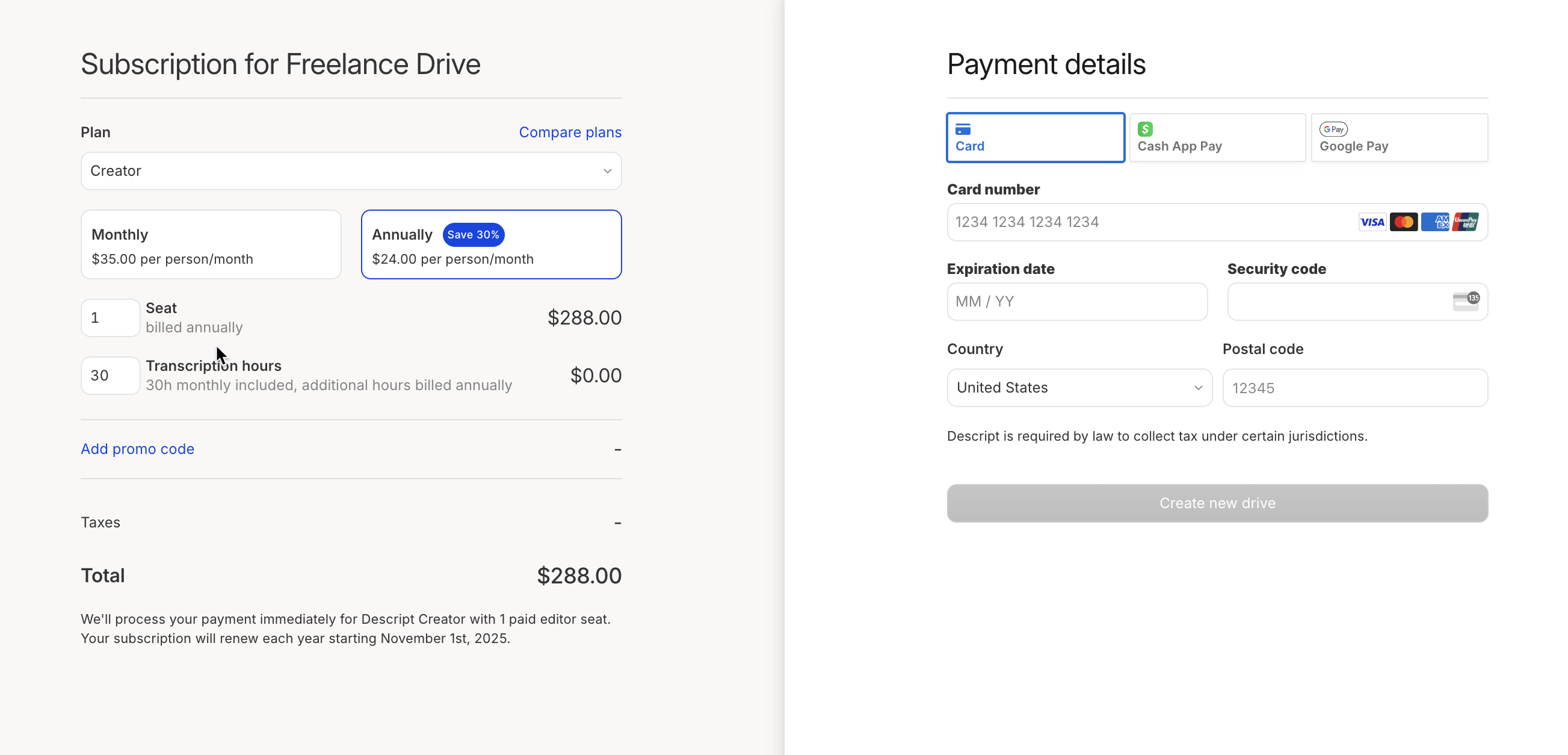Click the Transcription hours price $0.00
Screen dimensions: 1568x755
[596, 376]
